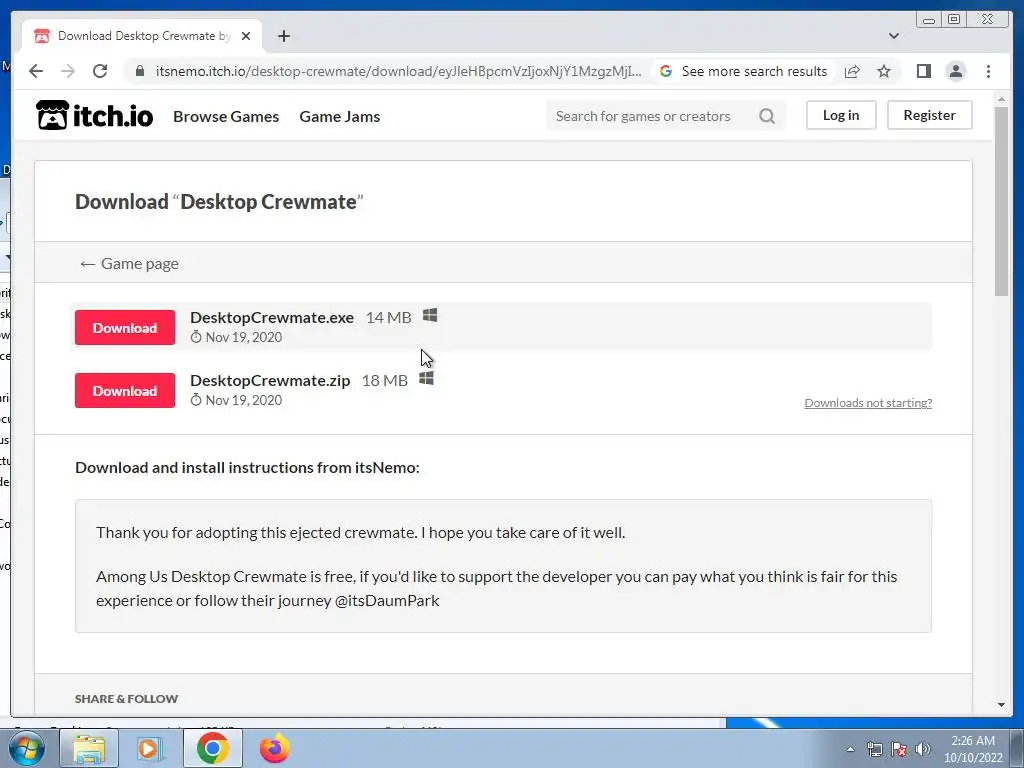Click the volume speaker tray icon
Viewport: 1024px width, 768px height.
(x=922, y=749)
